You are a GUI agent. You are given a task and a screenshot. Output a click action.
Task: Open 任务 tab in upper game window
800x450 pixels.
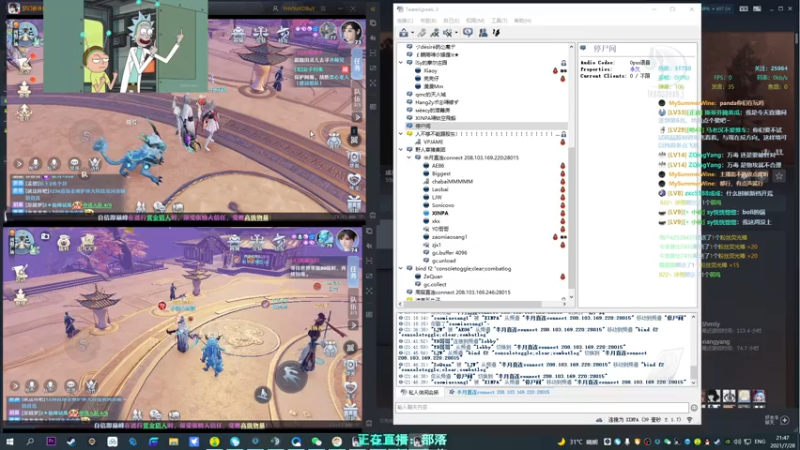[x=357, y=64]
